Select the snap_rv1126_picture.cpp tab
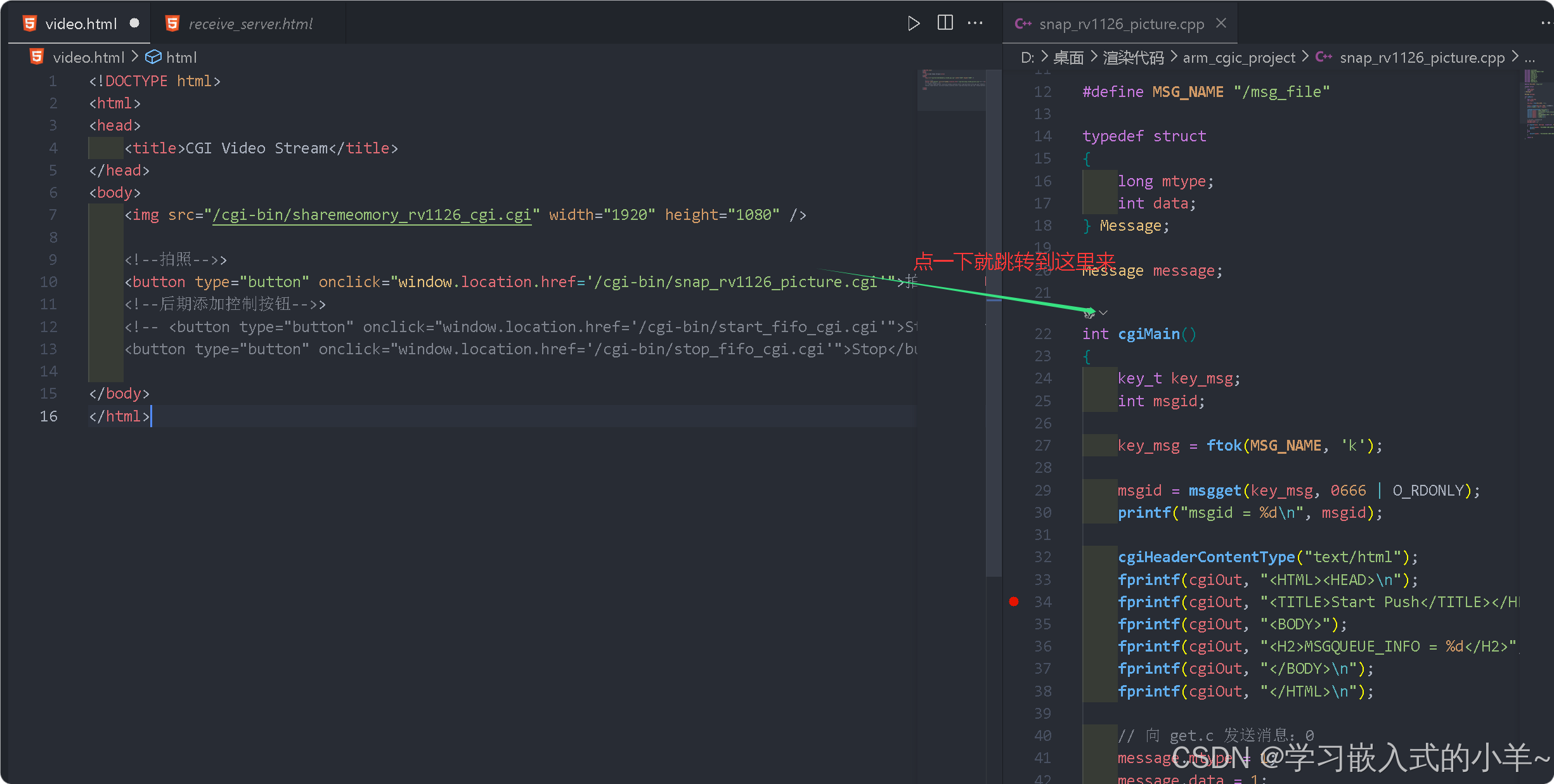The width and height of the screenshot is (1554, 784). coord(1121,24)
